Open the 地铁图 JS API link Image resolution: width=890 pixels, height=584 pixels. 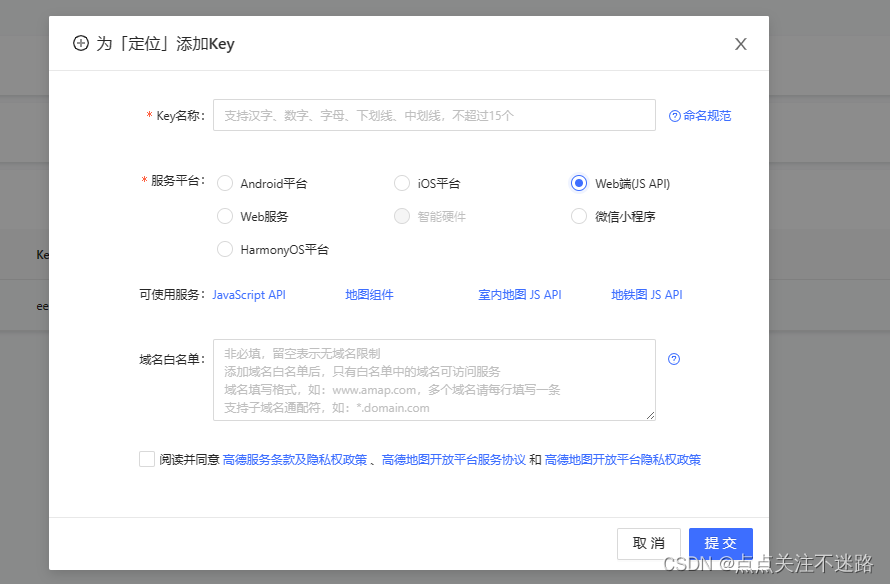click(x=646, y=295)
